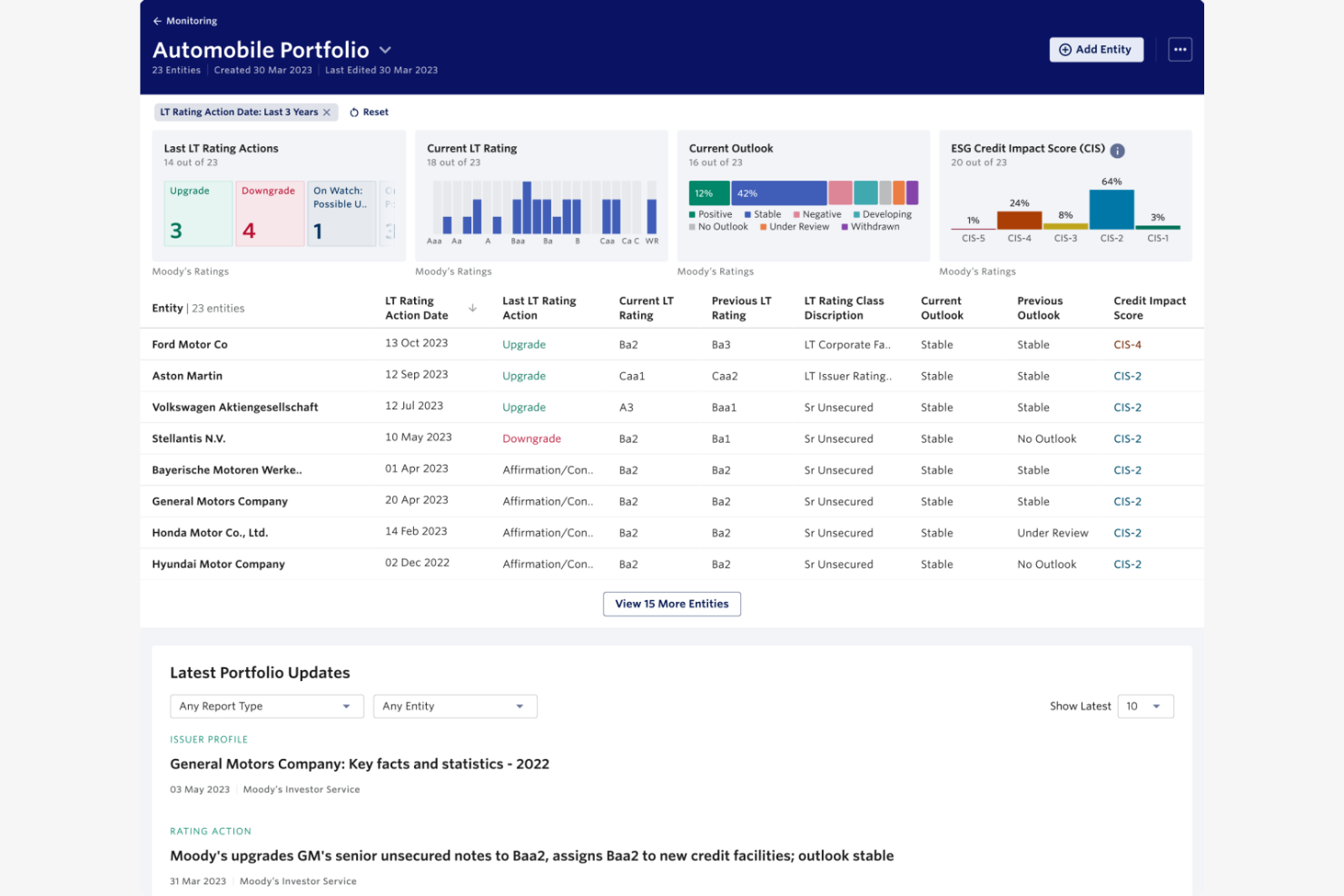Screen dimensions: 1344x896
Task: Expand the Show Latest count selector
Action: pyautogui.click(x=1145, y=705)
